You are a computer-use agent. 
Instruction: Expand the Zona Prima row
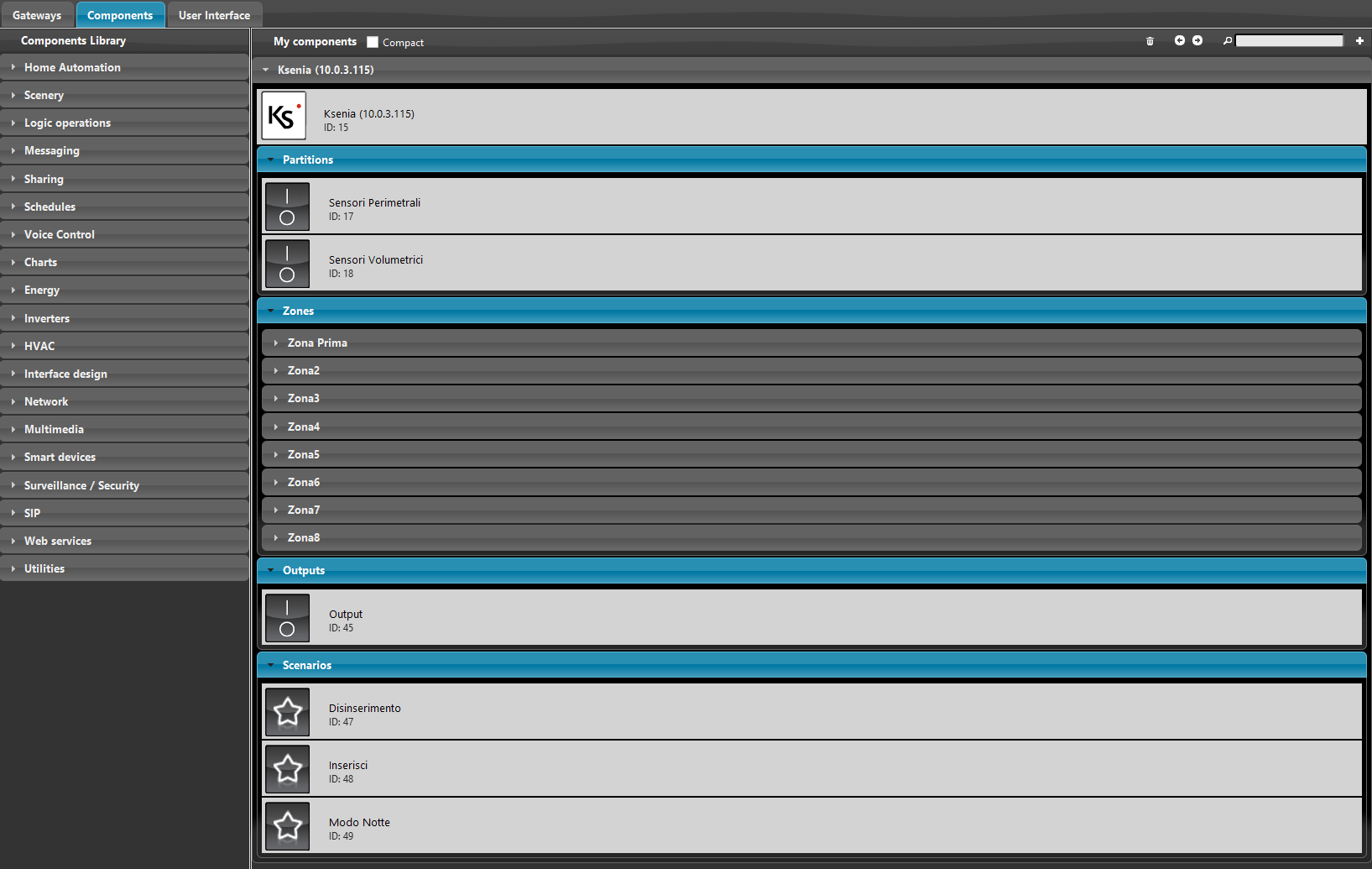[x=811, y=343]
